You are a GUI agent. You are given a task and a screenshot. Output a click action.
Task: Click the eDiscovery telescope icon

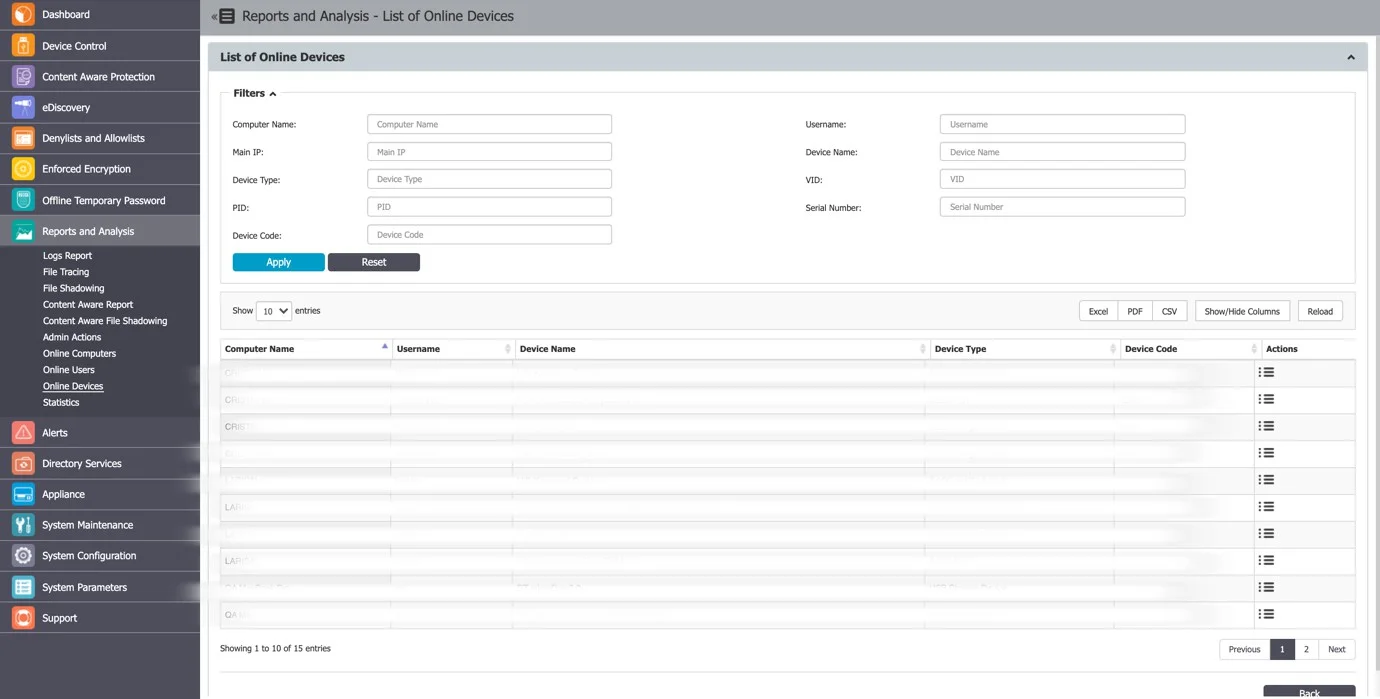[x=23, y=107]
